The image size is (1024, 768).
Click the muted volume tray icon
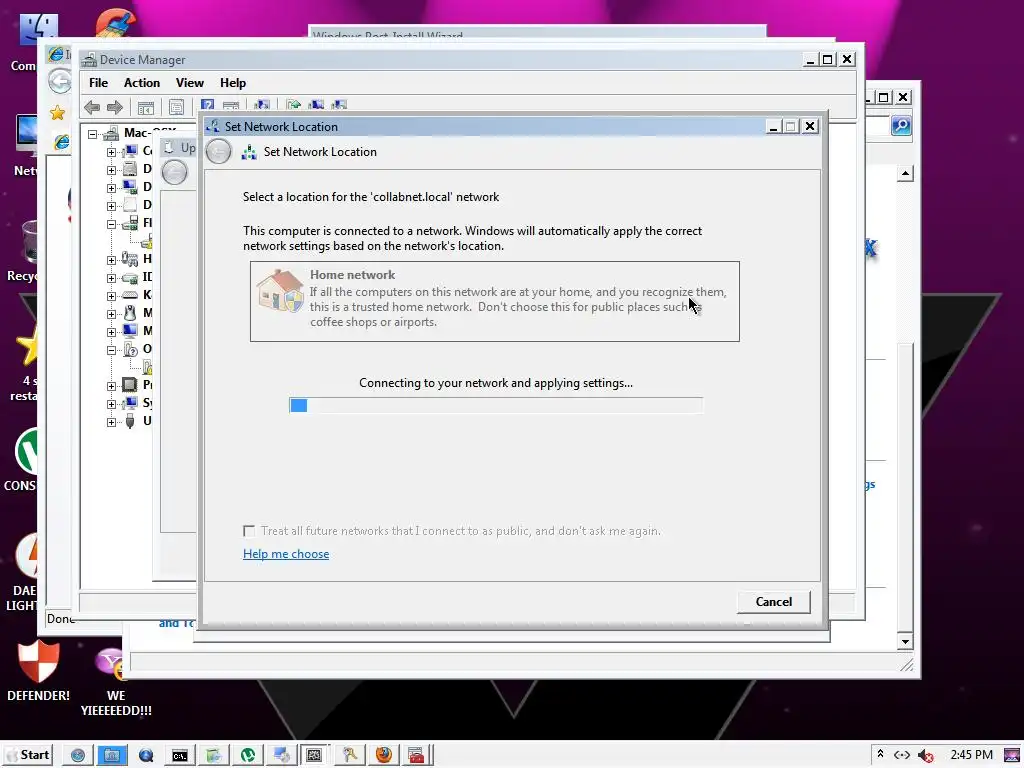(x=925, y=755)
